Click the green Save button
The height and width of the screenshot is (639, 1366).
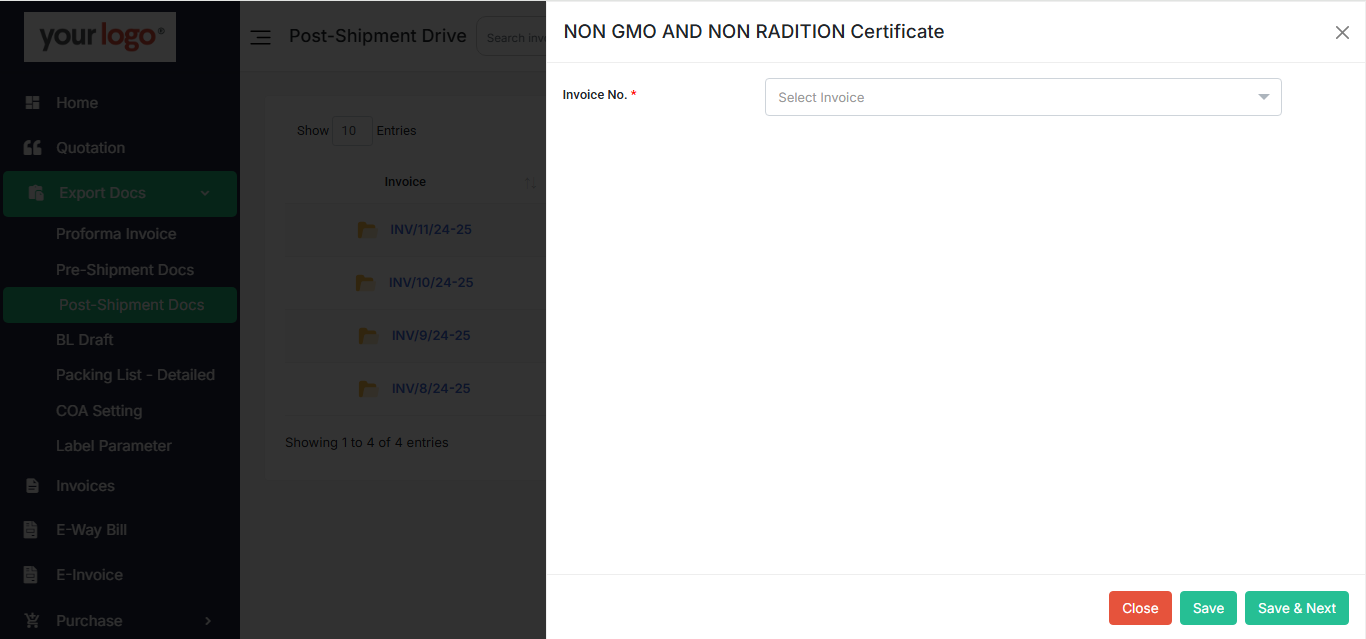[1208, 608]
